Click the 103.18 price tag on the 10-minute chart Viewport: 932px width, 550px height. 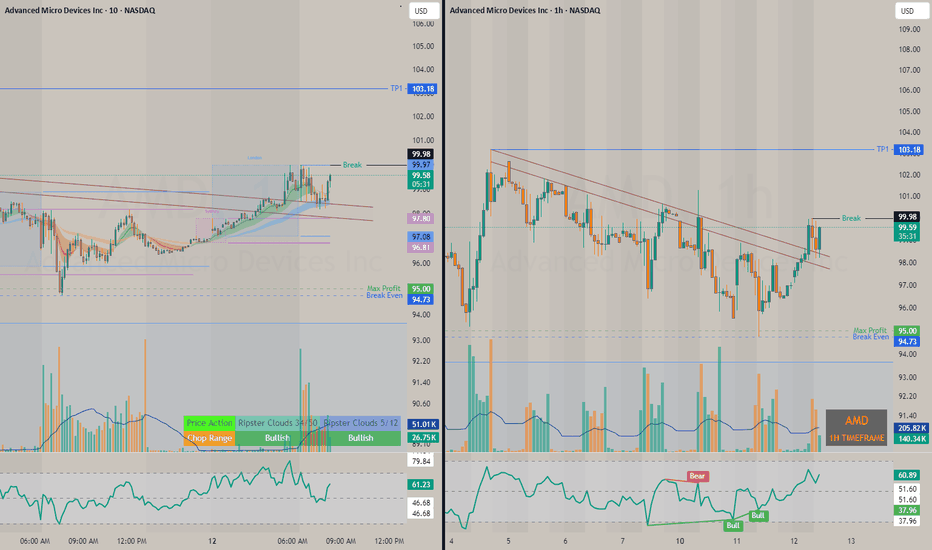pyautogui.click(x=423, y=89)
